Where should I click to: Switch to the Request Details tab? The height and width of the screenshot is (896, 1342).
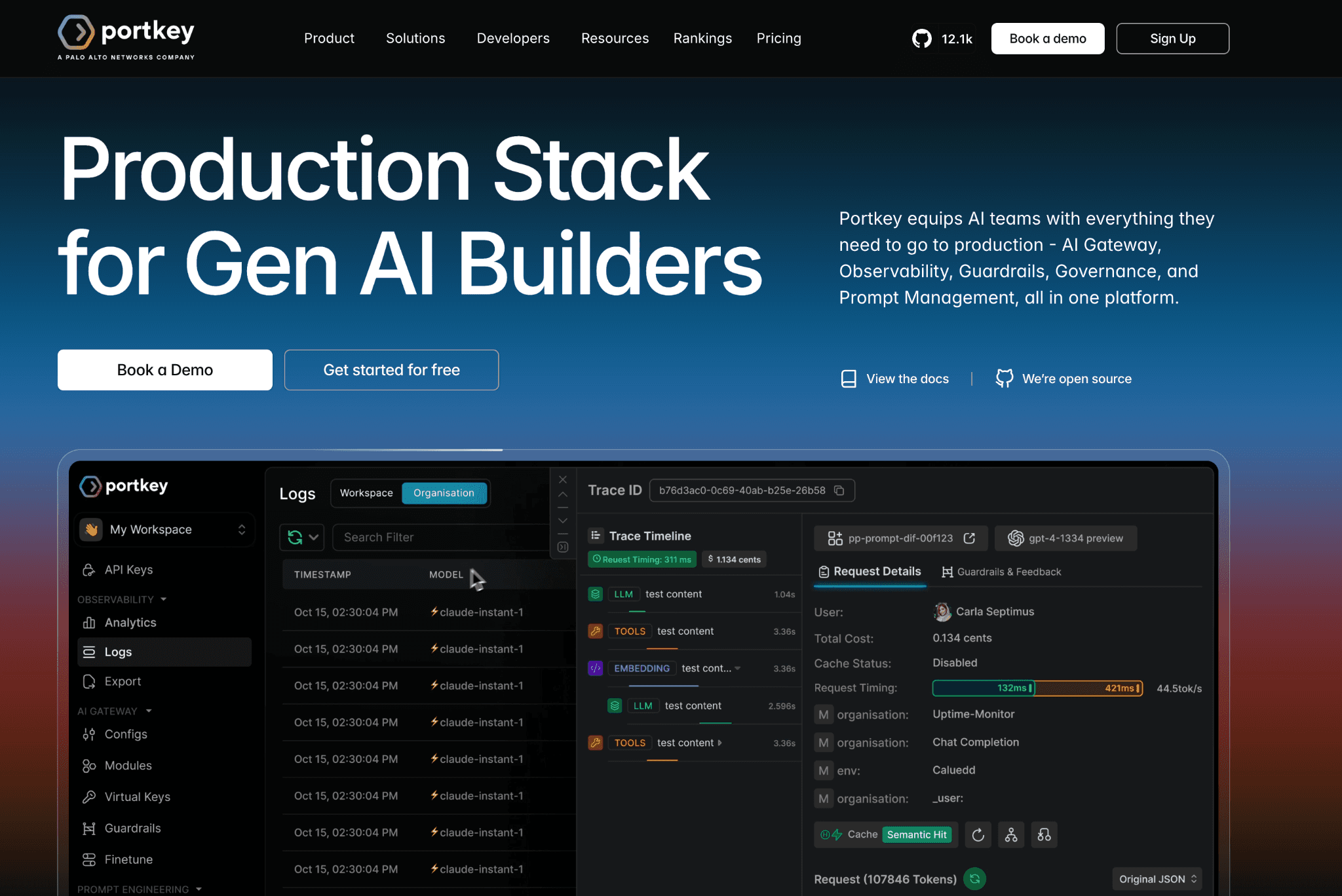[870, 572]
